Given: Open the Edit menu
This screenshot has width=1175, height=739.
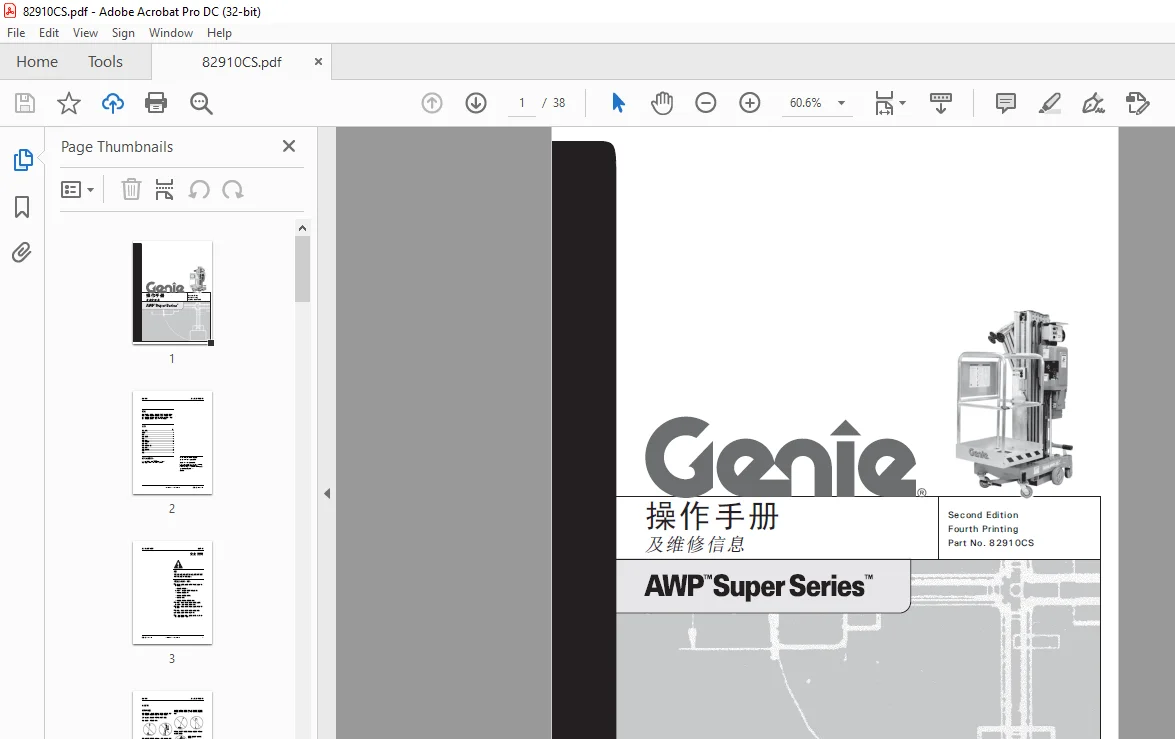Looking at the screenshot, I should pos(49,33).
